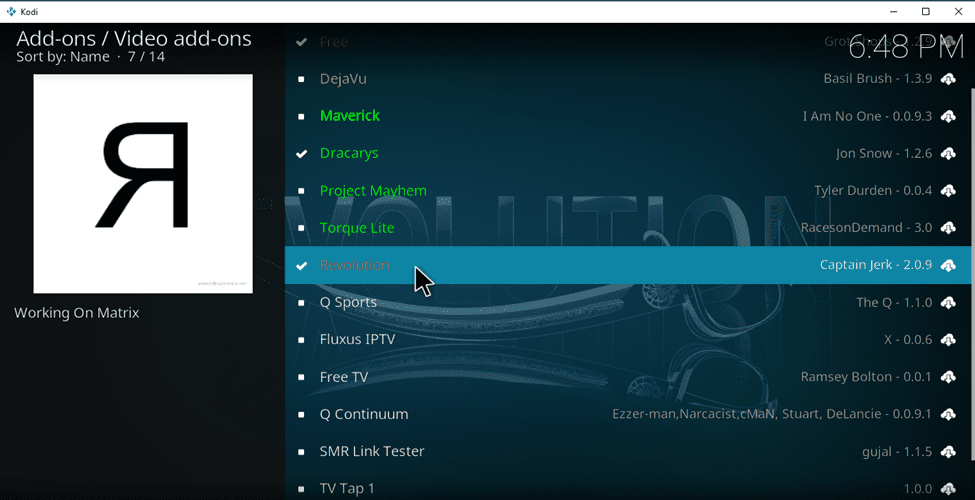The height and width of the screenshot is (500, 975).
Task: Click the square bullet beside Q Continuum
Action: tap(302, 415)
